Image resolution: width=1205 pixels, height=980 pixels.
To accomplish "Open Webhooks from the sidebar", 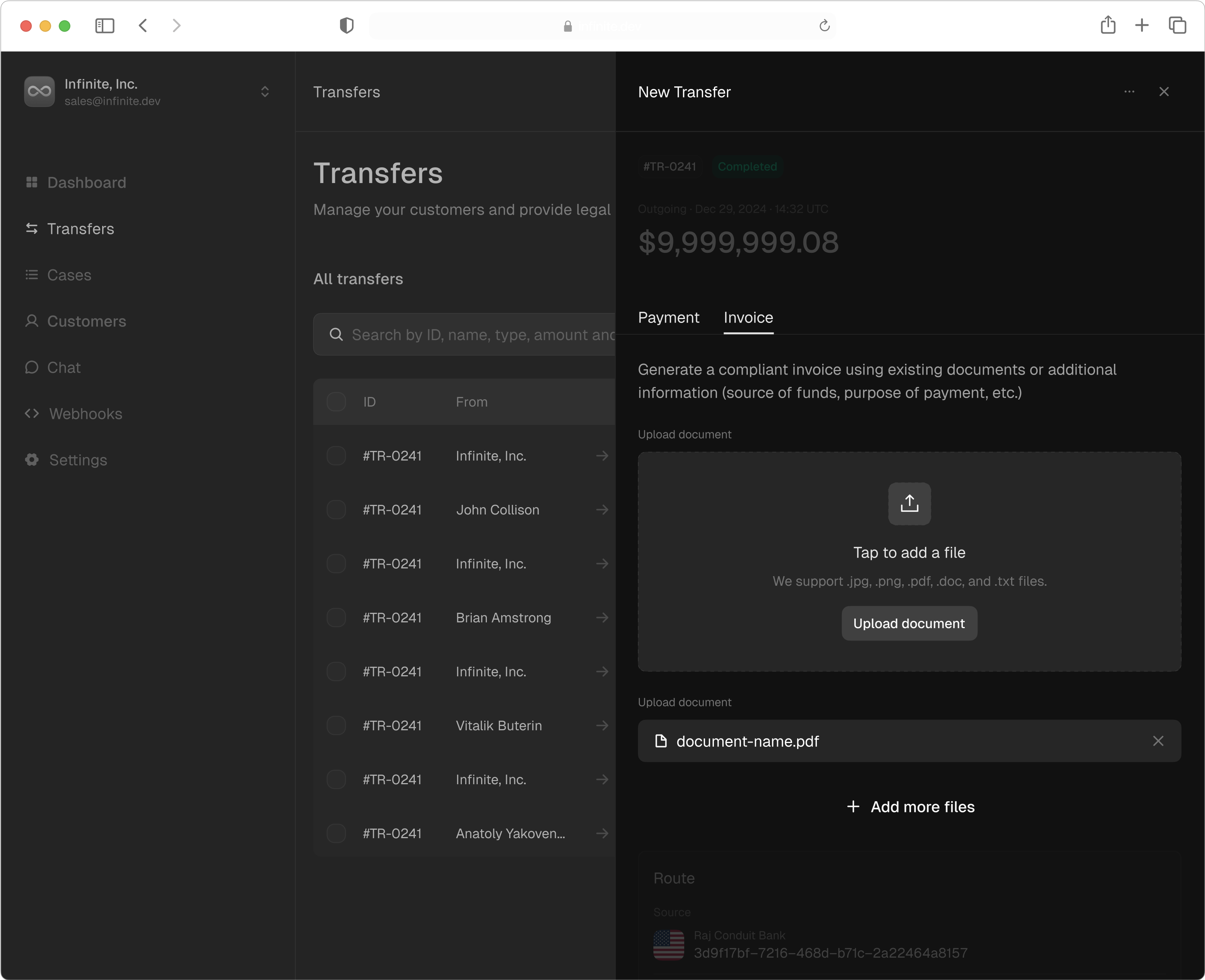I will [x=85, y=414].
